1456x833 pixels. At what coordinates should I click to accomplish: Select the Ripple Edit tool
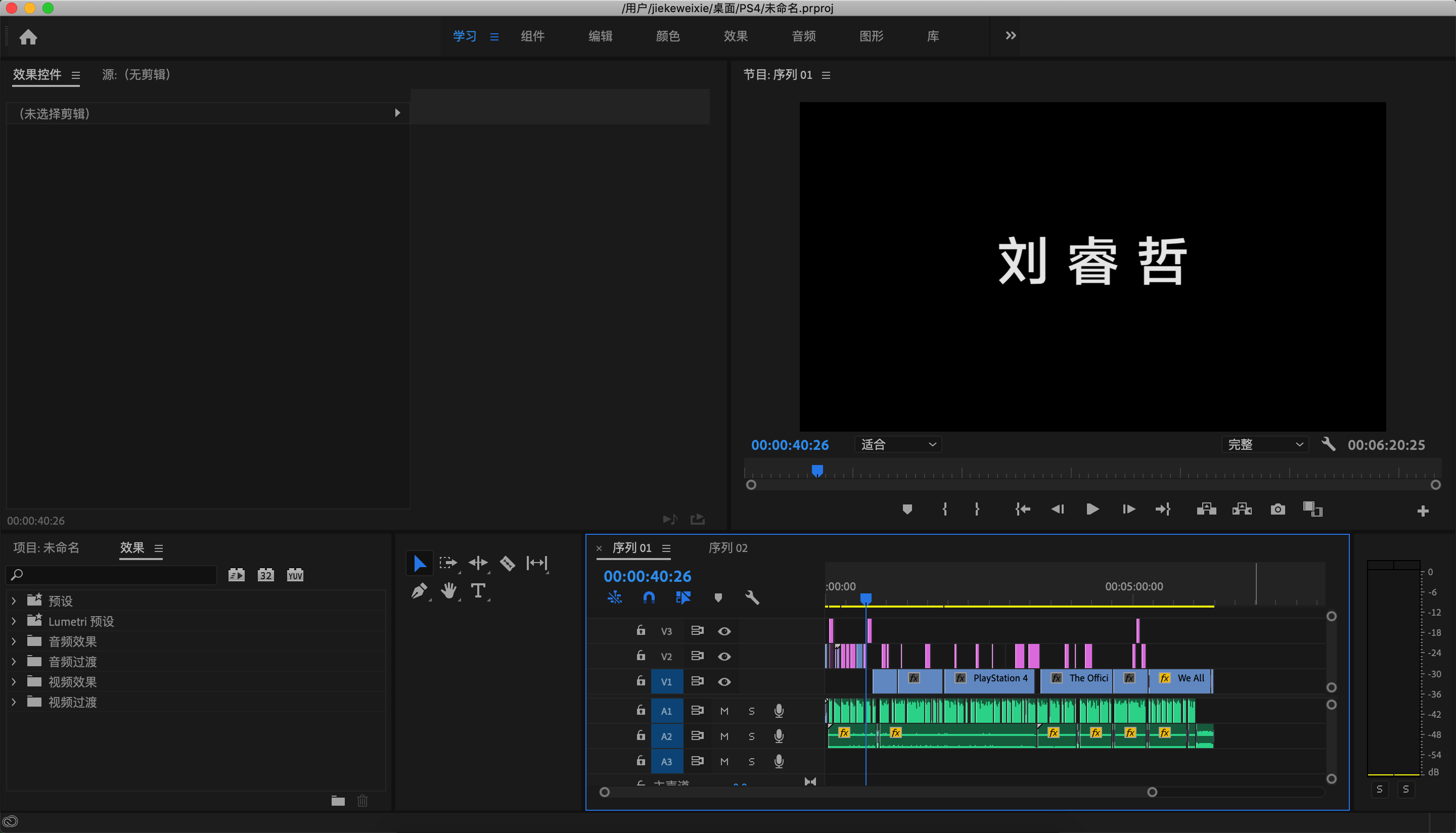(478, 564)
